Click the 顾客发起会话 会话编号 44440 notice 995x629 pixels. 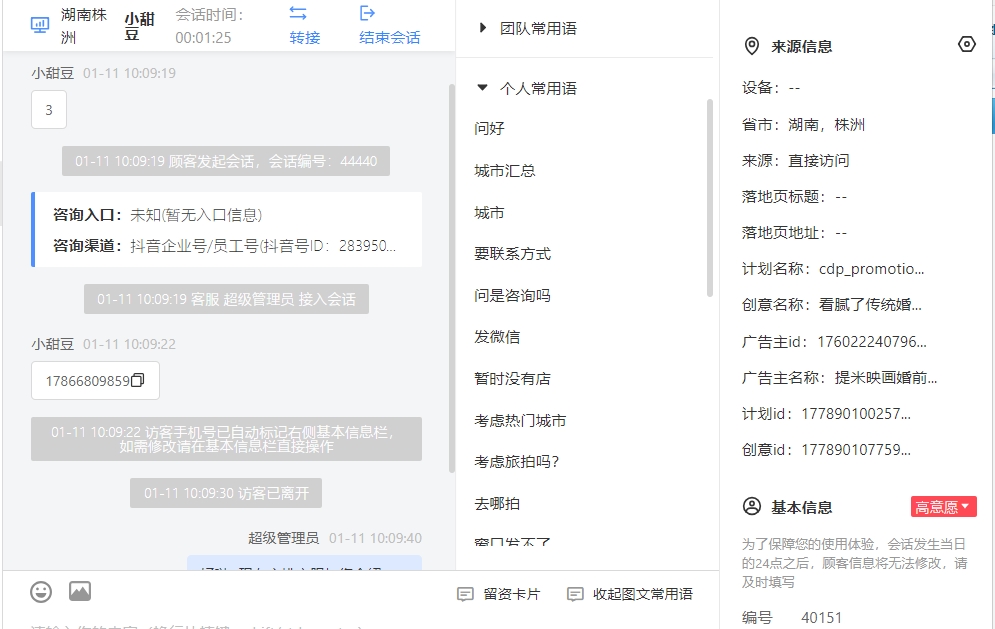coord(226,161)
